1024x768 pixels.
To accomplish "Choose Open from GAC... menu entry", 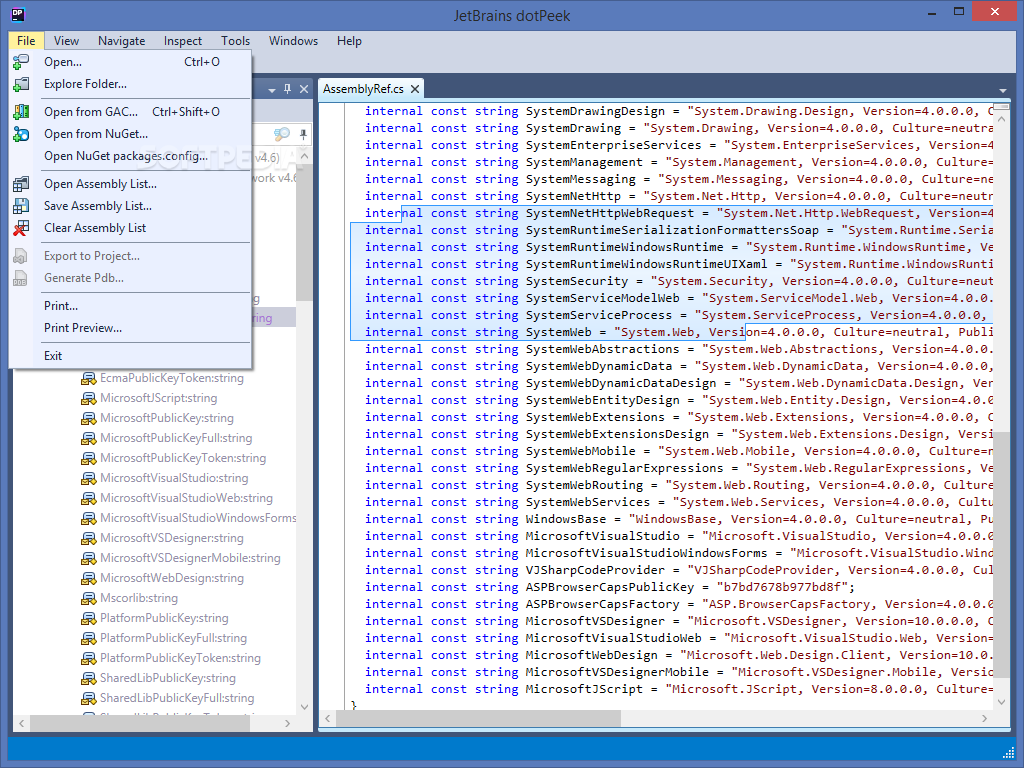I will tap(131, 112).
